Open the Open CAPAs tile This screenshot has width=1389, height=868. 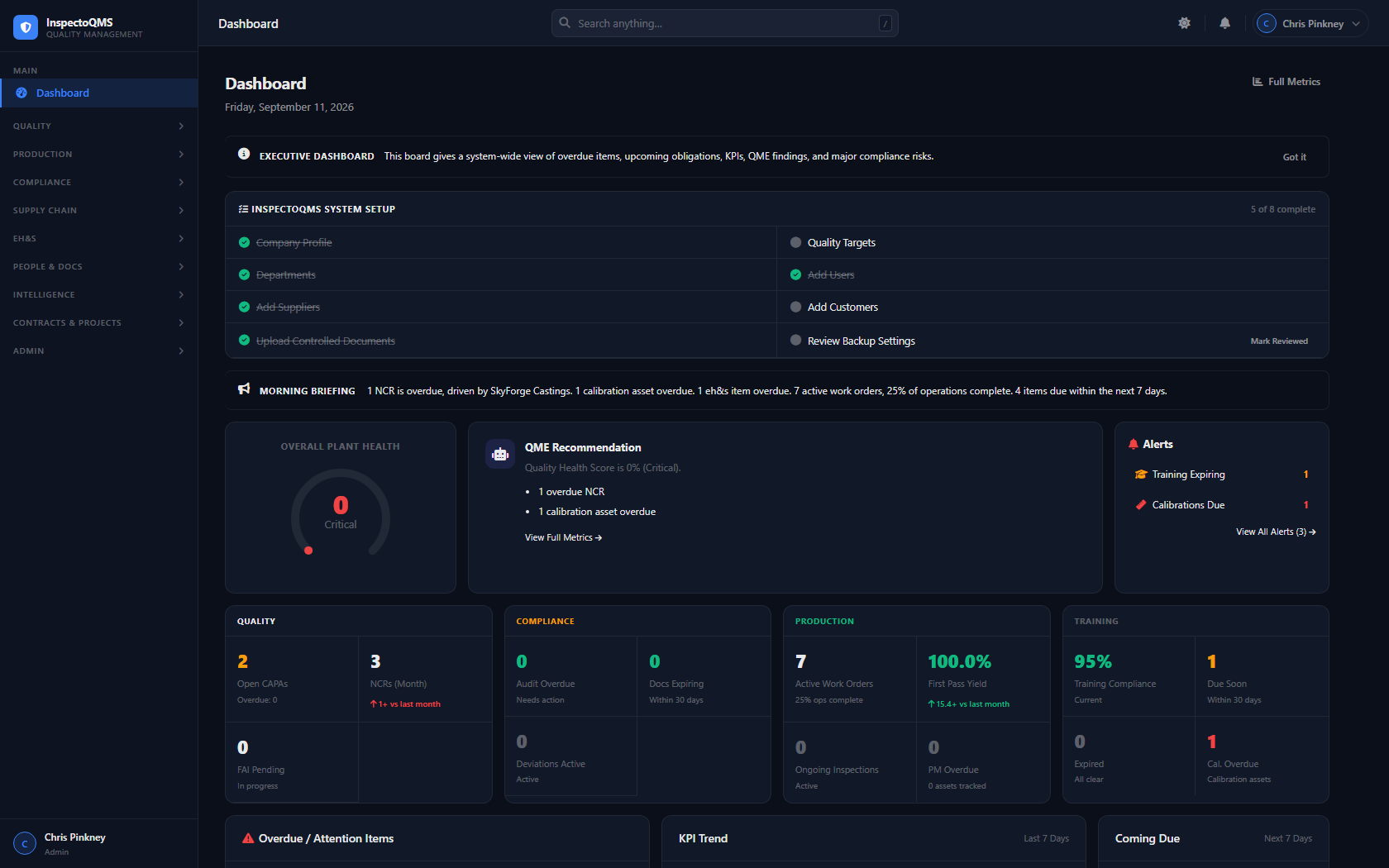pyautogui.click(x=292, y=679)
